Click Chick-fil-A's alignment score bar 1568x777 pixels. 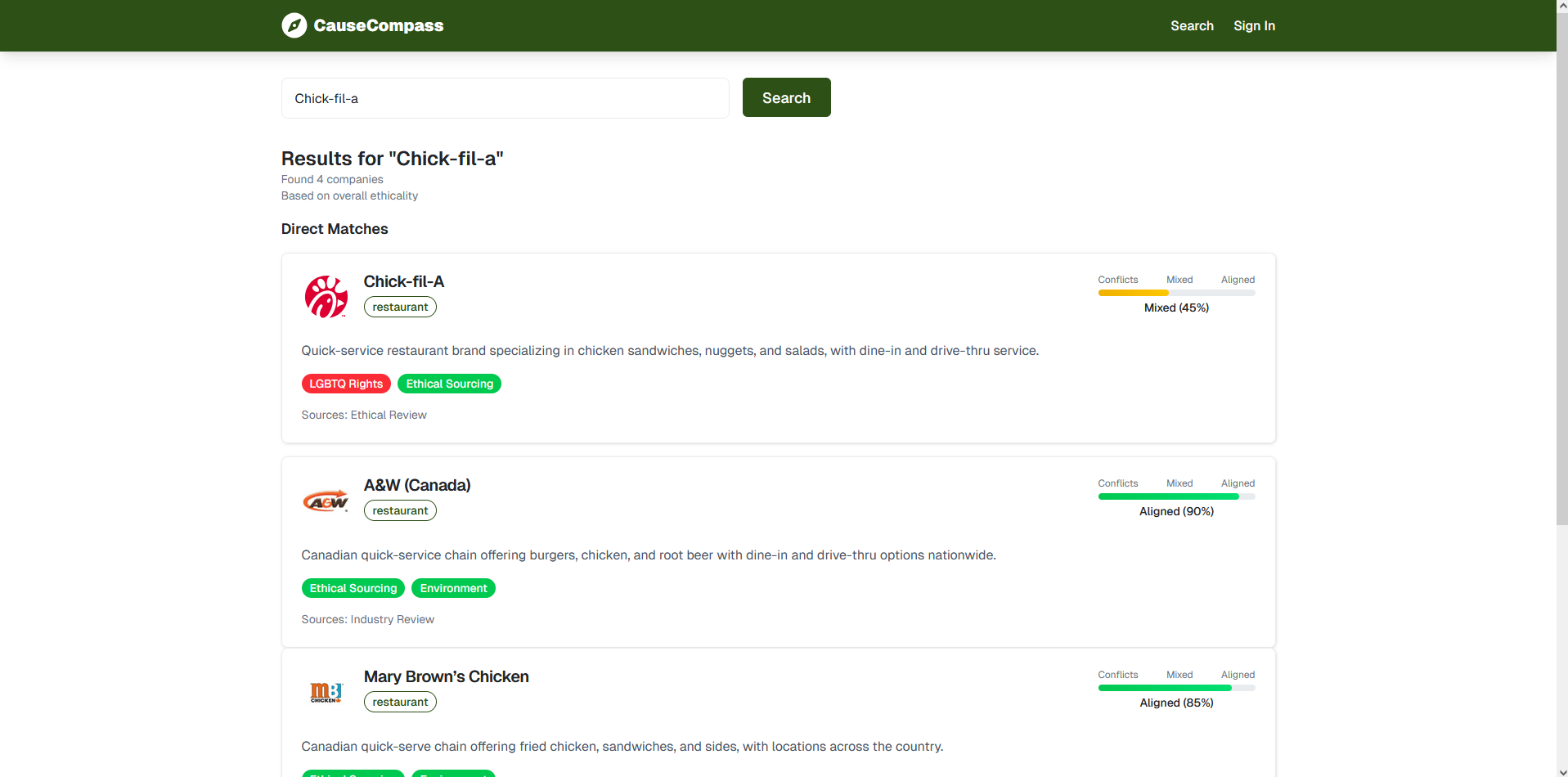(x=1176, y=293)
